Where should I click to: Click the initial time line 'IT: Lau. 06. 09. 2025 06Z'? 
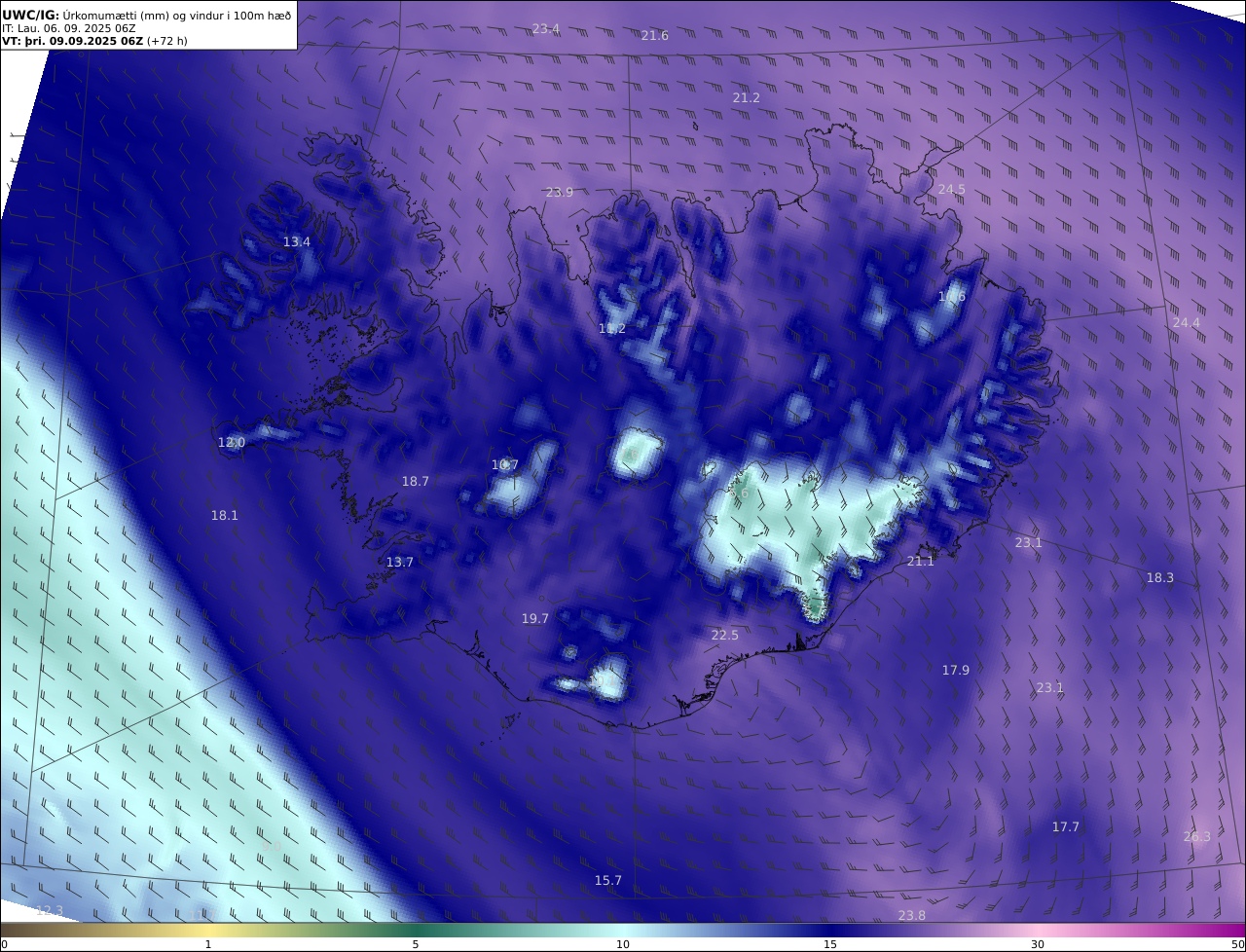tap(69, 28)
